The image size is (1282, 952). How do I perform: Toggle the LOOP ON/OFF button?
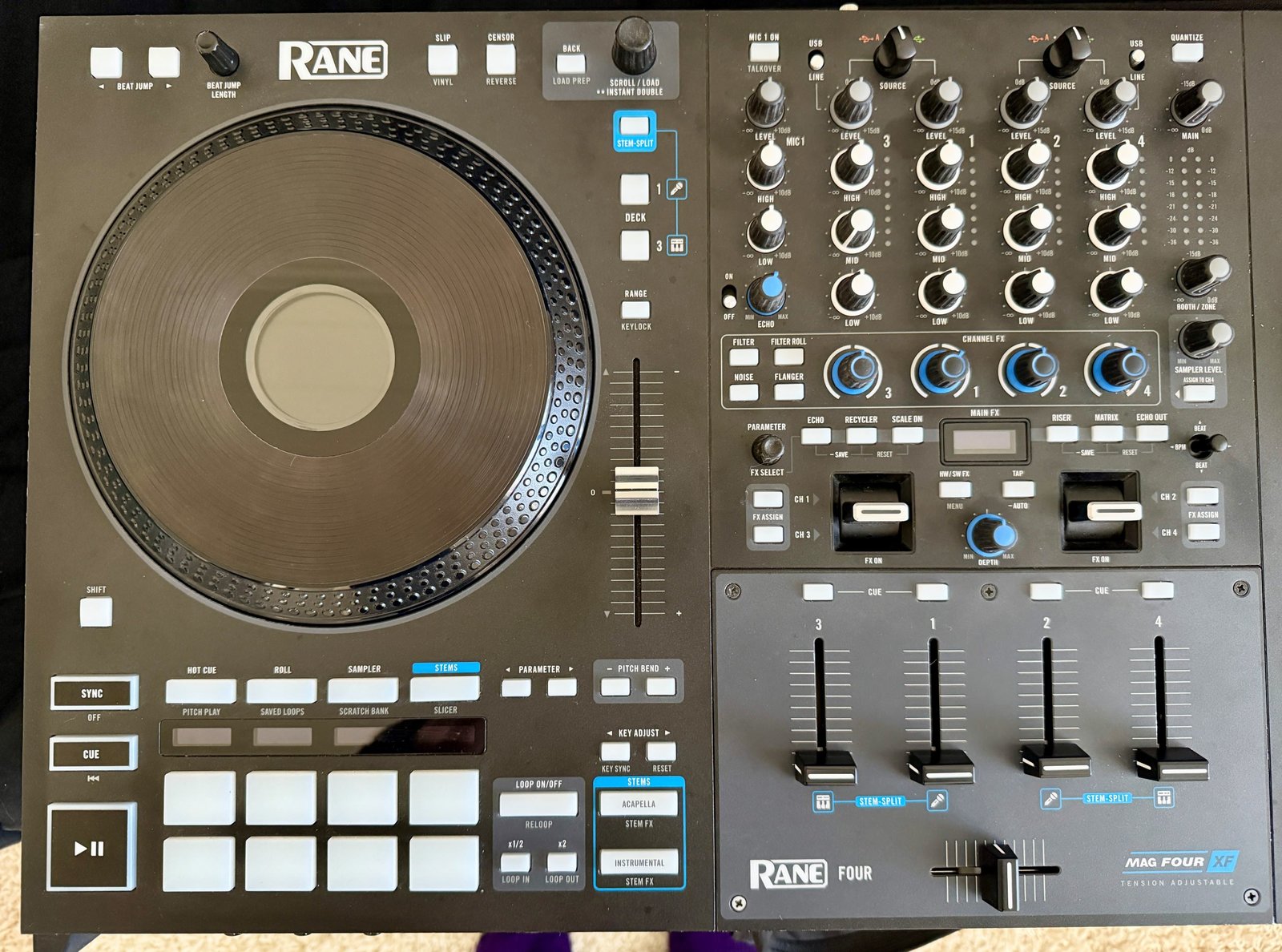tap(538, 804)
